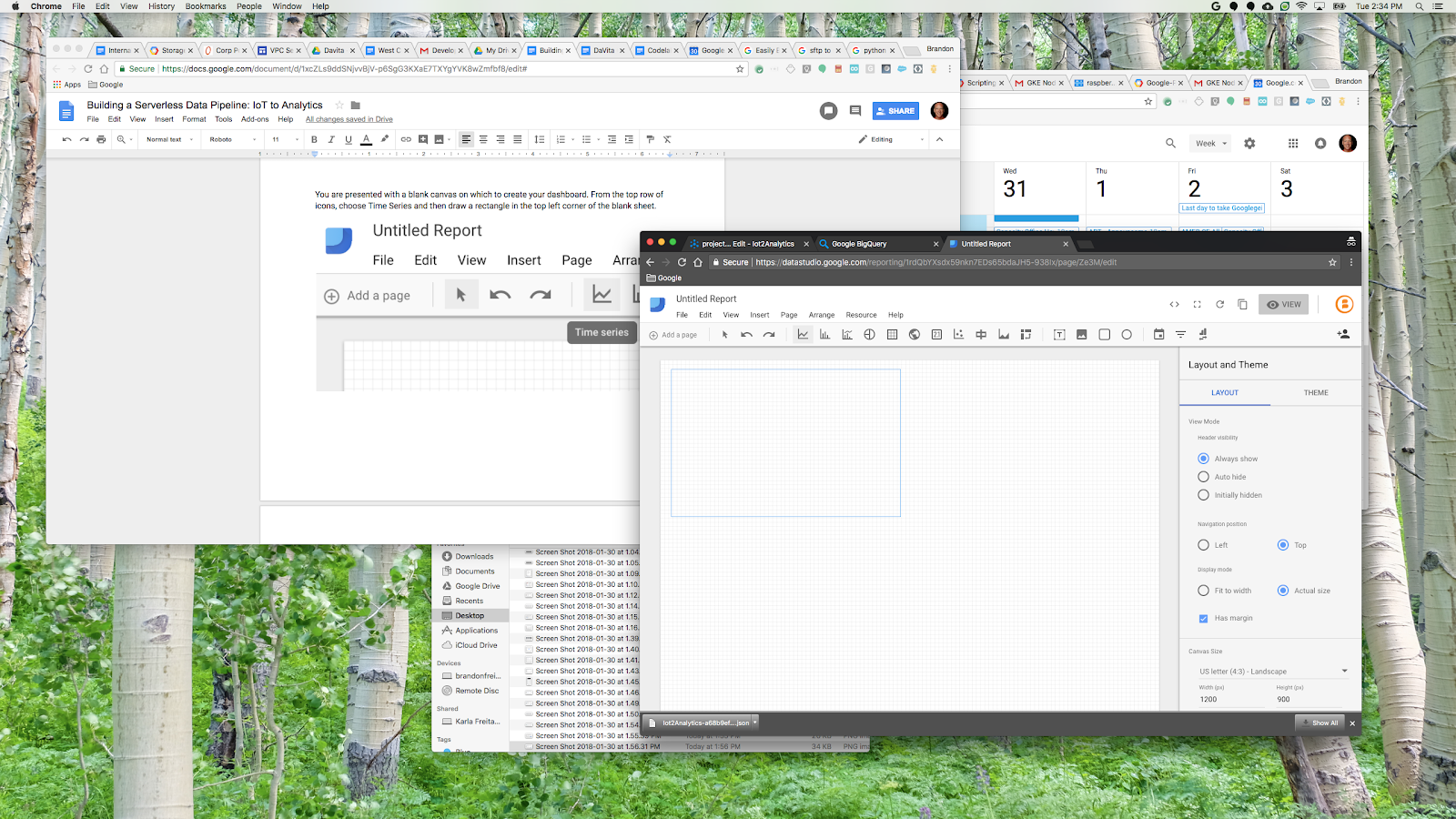1456x819 pixels.
Task: Click the share report person-add icon
Action: pyautogui.click(x=1343, y=335)
